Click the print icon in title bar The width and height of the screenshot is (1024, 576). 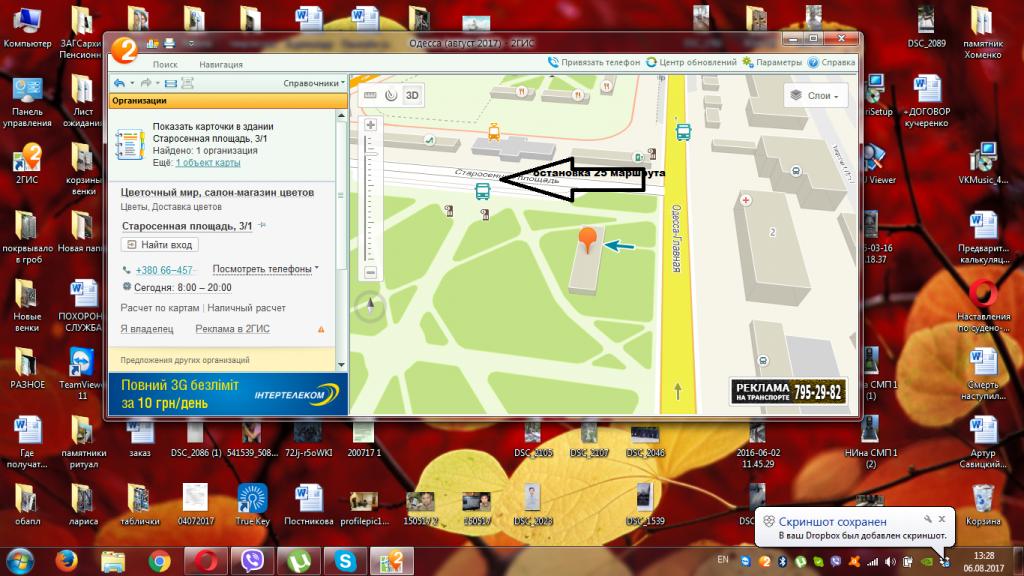coord(169,43)
